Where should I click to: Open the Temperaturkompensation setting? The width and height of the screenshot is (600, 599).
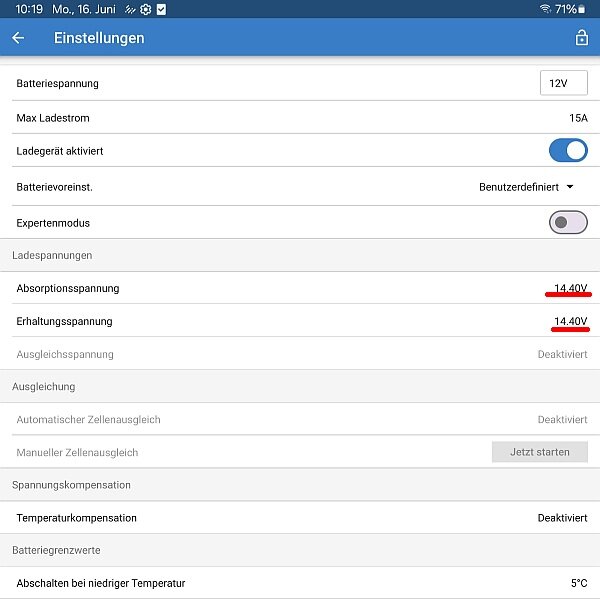click(x=300, y=517)
